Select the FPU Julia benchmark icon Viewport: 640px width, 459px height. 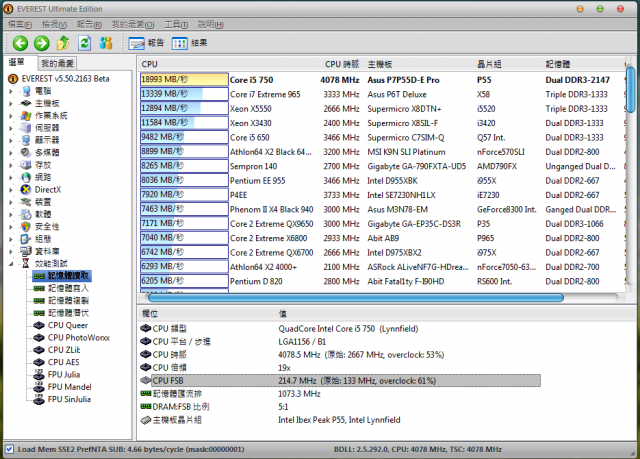39,375
